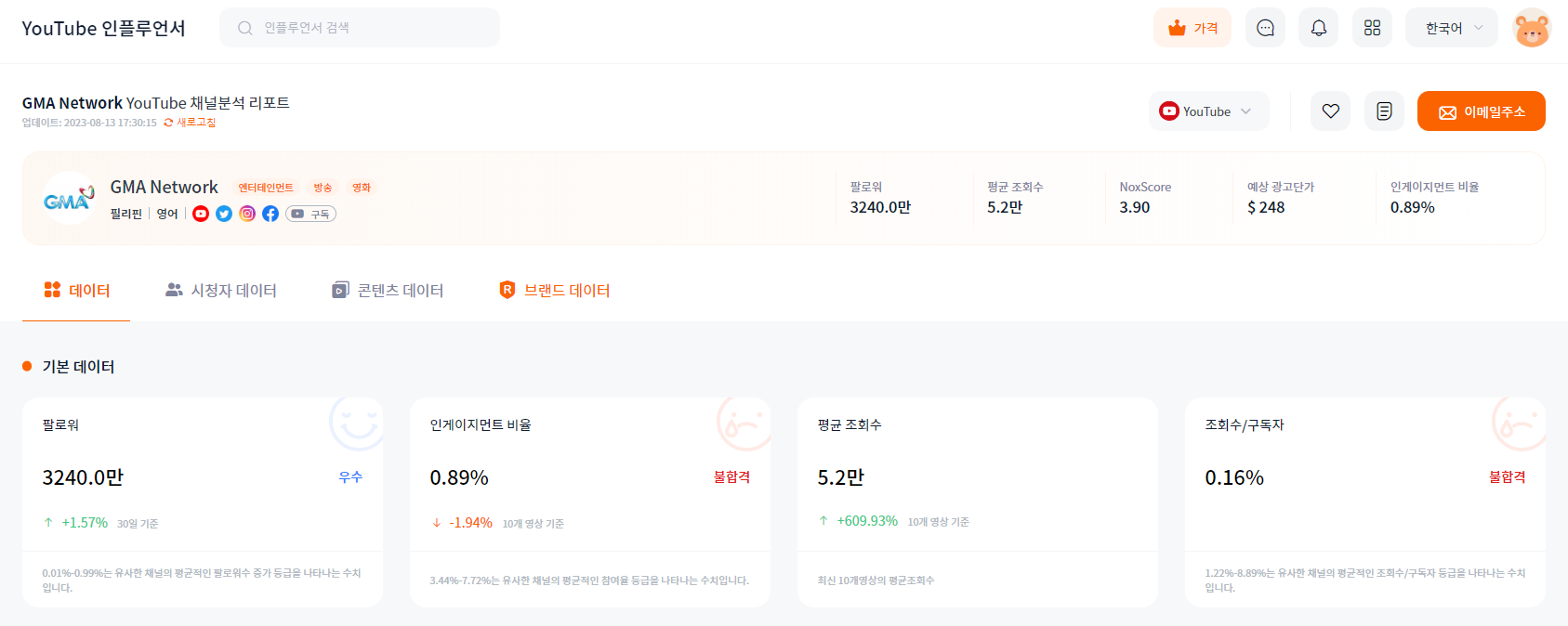The height and width of the screenshot is (626, 1568).
Task: Open the chat message icon
Action: click(x=1265, y=28)
